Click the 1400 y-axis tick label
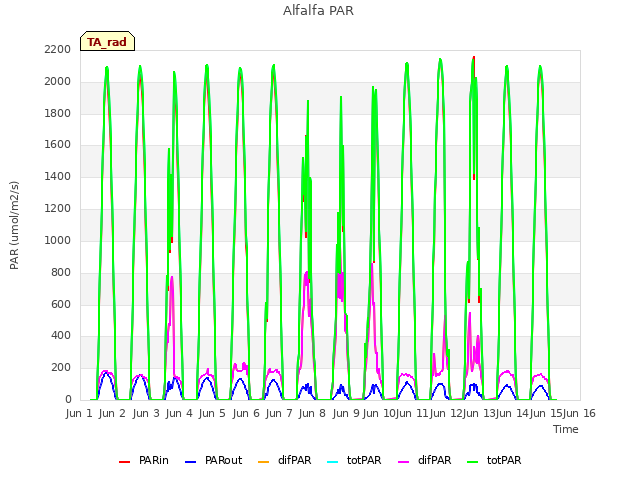Viewport: 640px width, 480px height. pos(58,176)
